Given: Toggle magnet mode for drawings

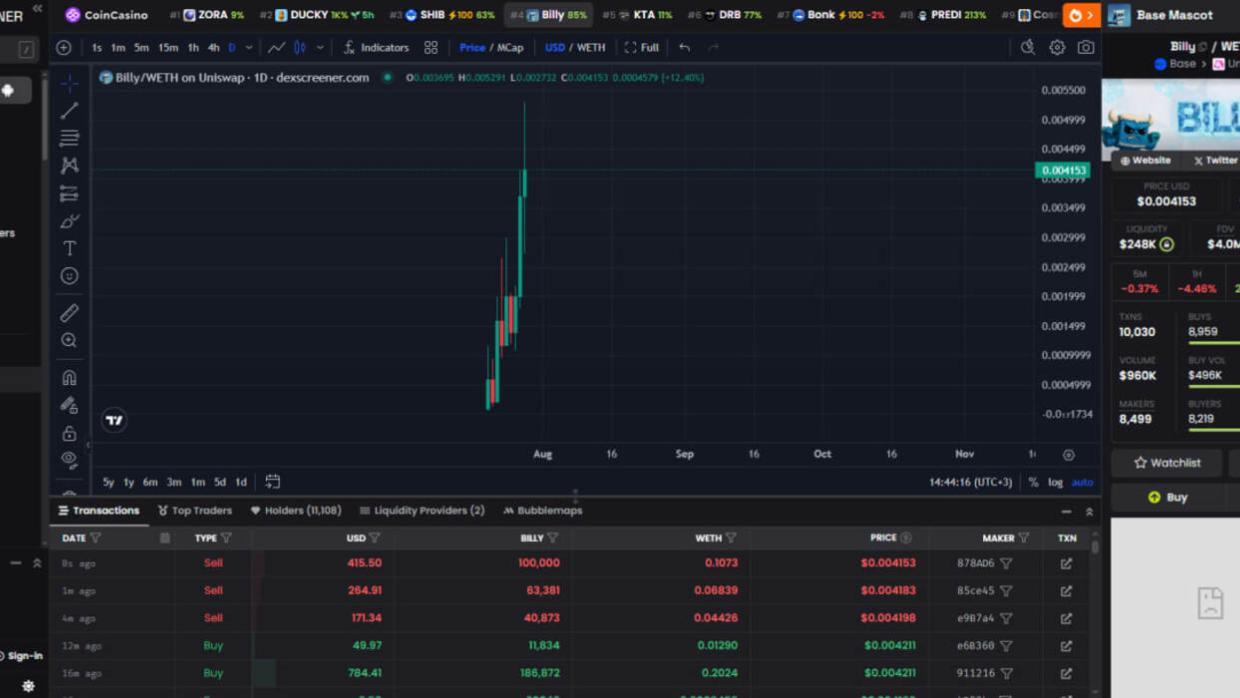Looking at the screenshot, I should click(x=69, y=378).
